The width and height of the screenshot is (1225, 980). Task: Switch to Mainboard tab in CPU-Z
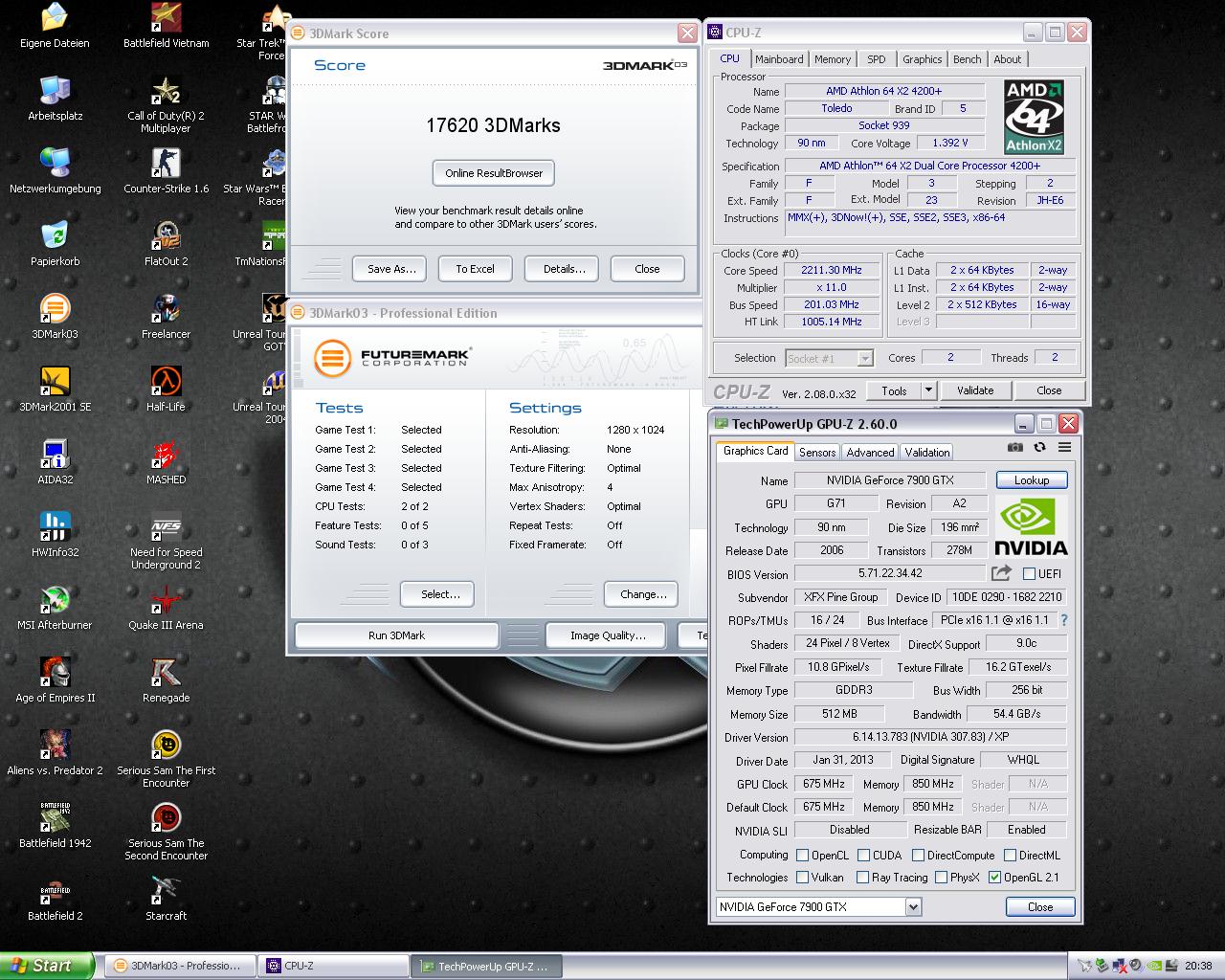pyautogui.click(x=779, y=59)
